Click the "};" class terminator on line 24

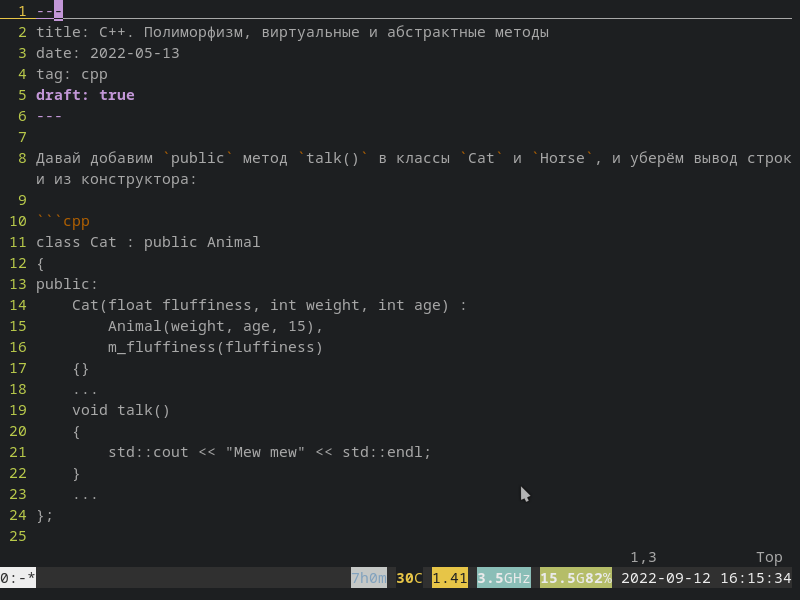[44, 515]
